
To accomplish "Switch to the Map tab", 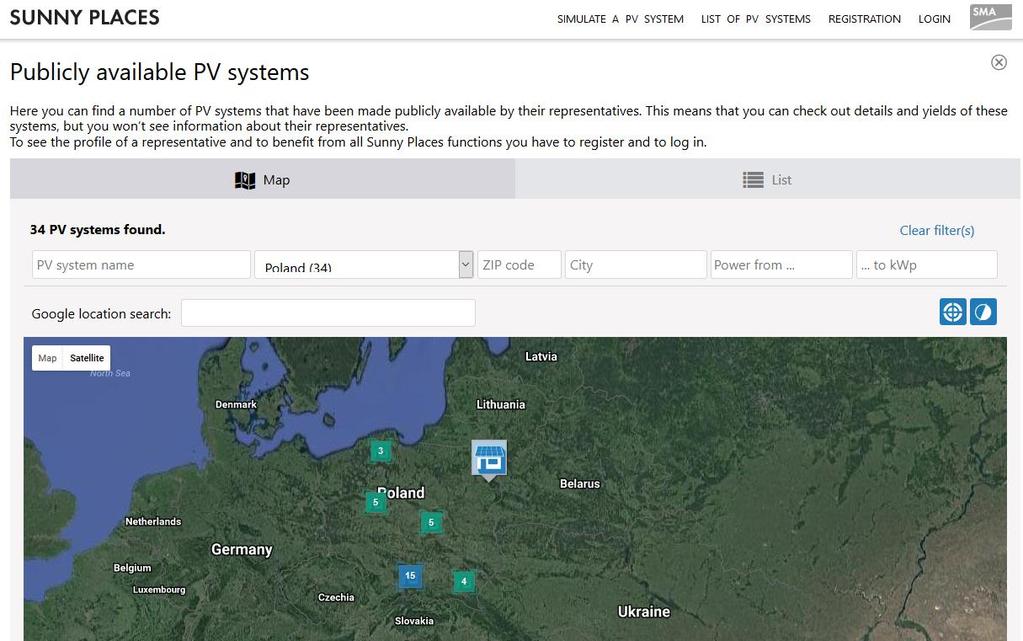I will pos(262,180).
